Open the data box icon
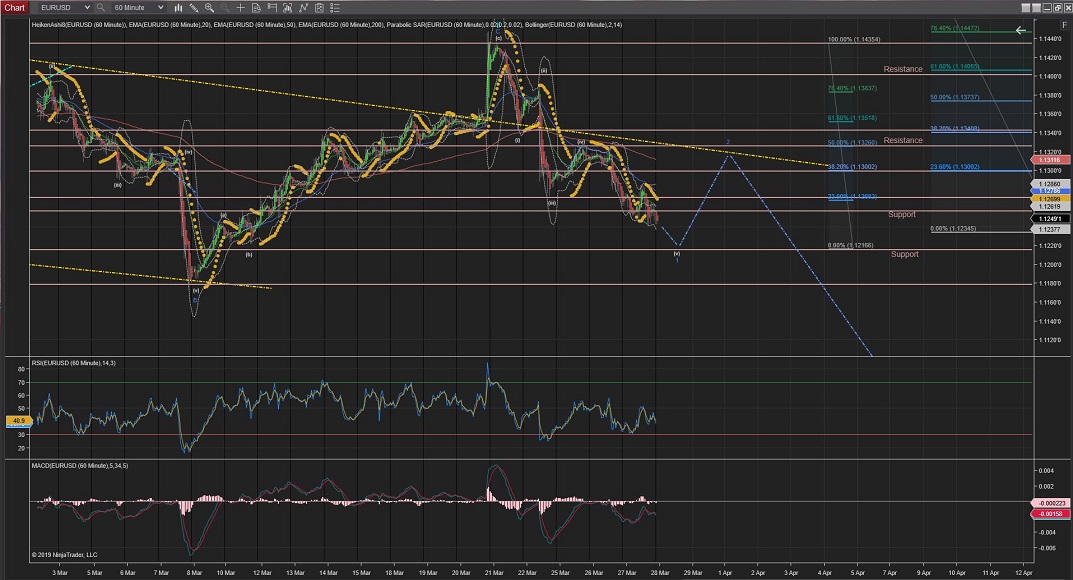The width and height of the screenshot is (1073, 580). pos(256,7)
